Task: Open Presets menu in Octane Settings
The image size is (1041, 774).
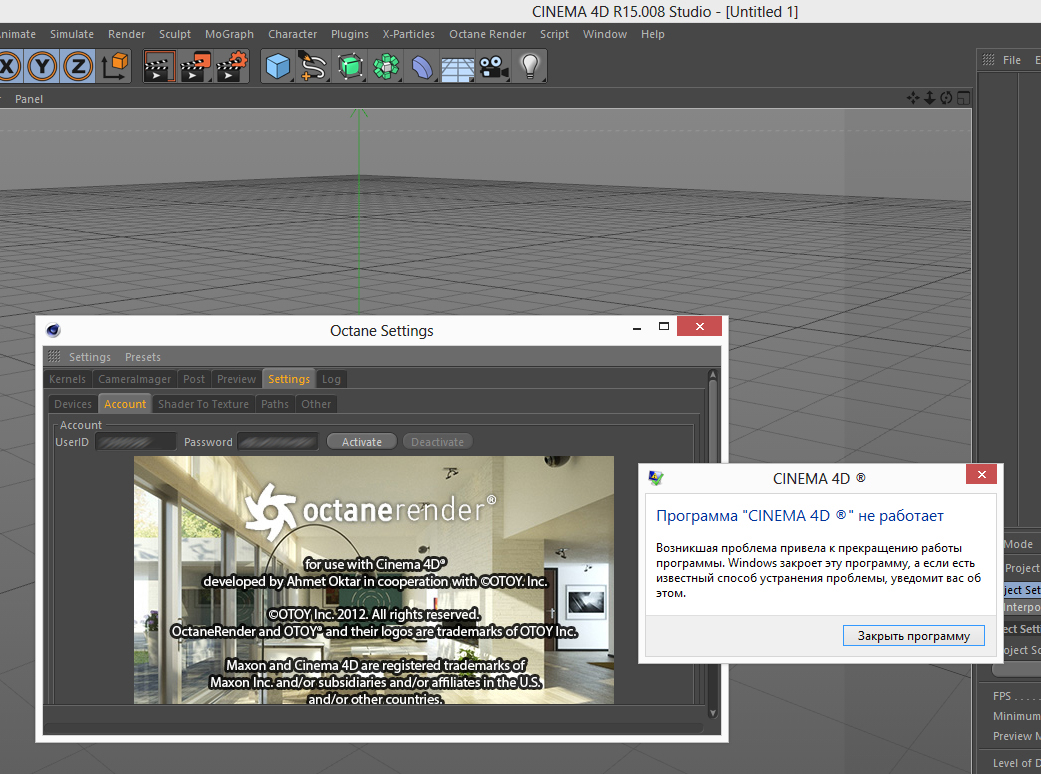Action: tap(143, 356)
